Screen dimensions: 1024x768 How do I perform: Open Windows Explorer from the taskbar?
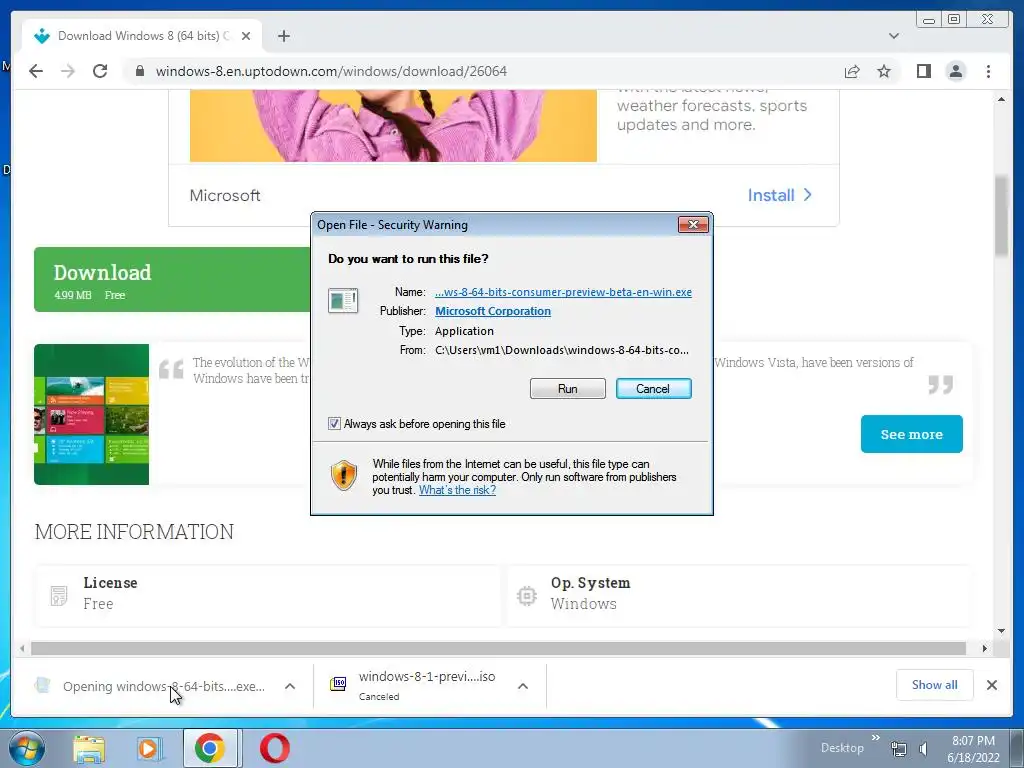click(x=89, y=748)
